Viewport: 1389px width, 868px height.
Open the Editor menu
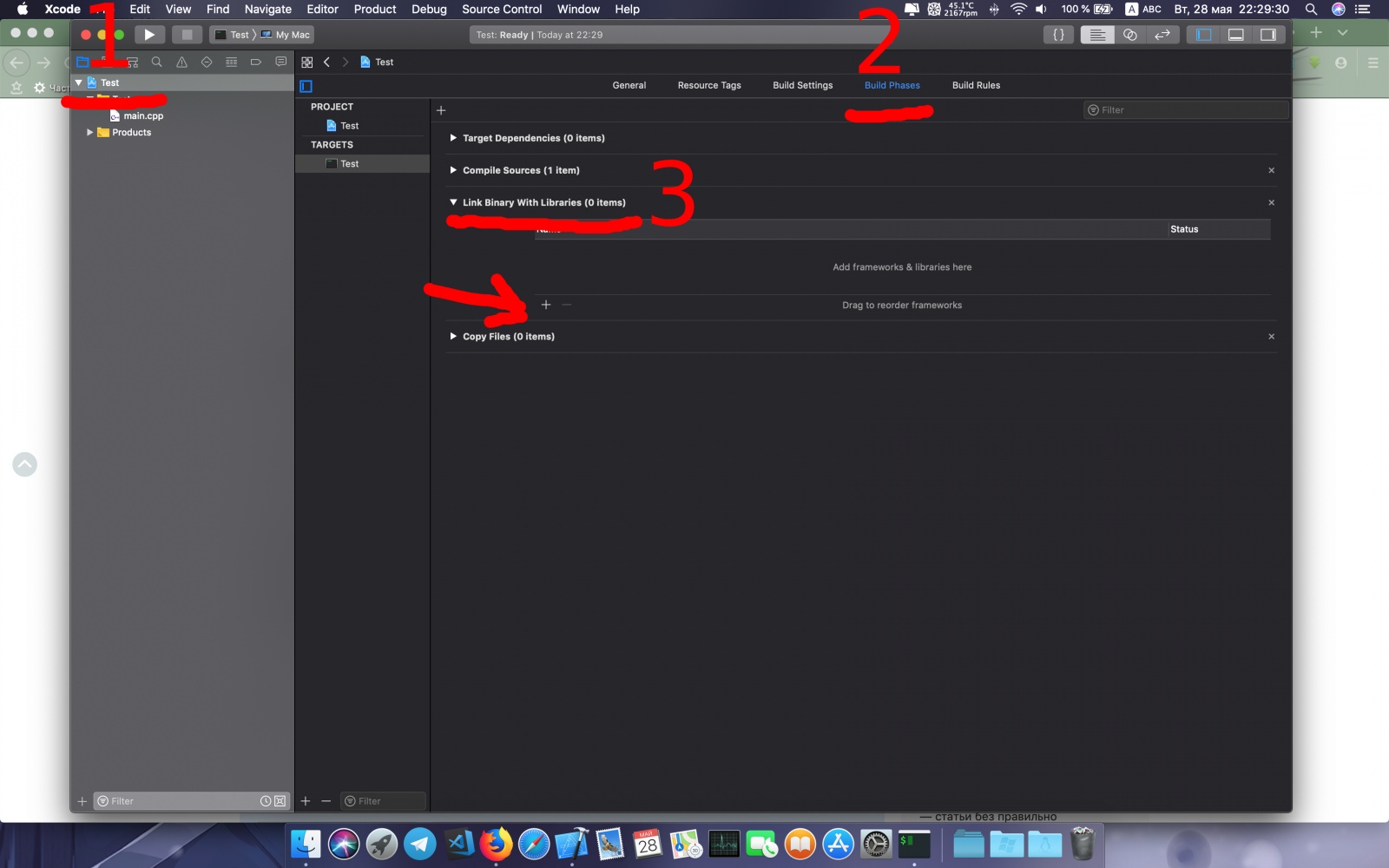click(322, 10)
